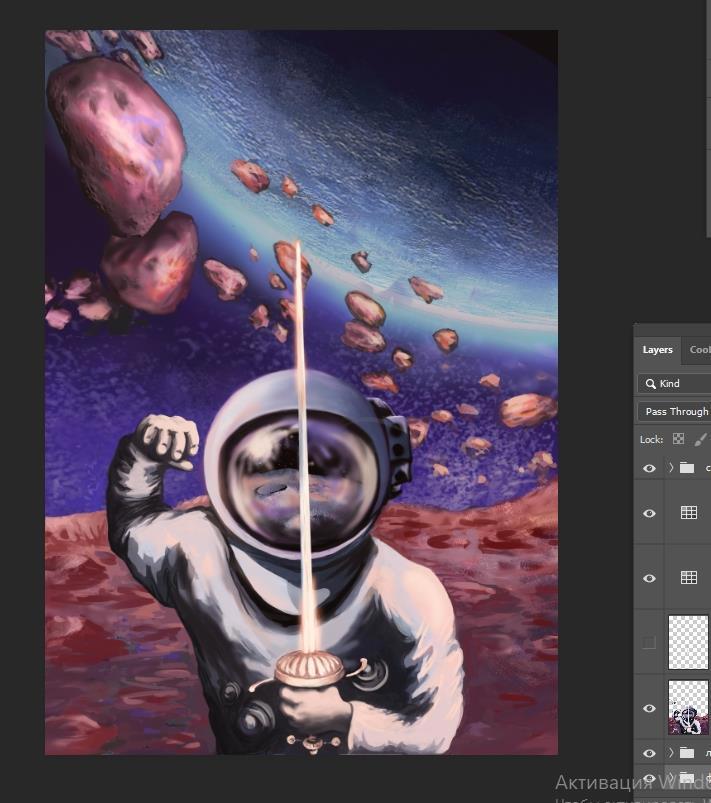Click the magnifier icon in the Kind filter
Screen dimensions: 711x803
point(650,383)
